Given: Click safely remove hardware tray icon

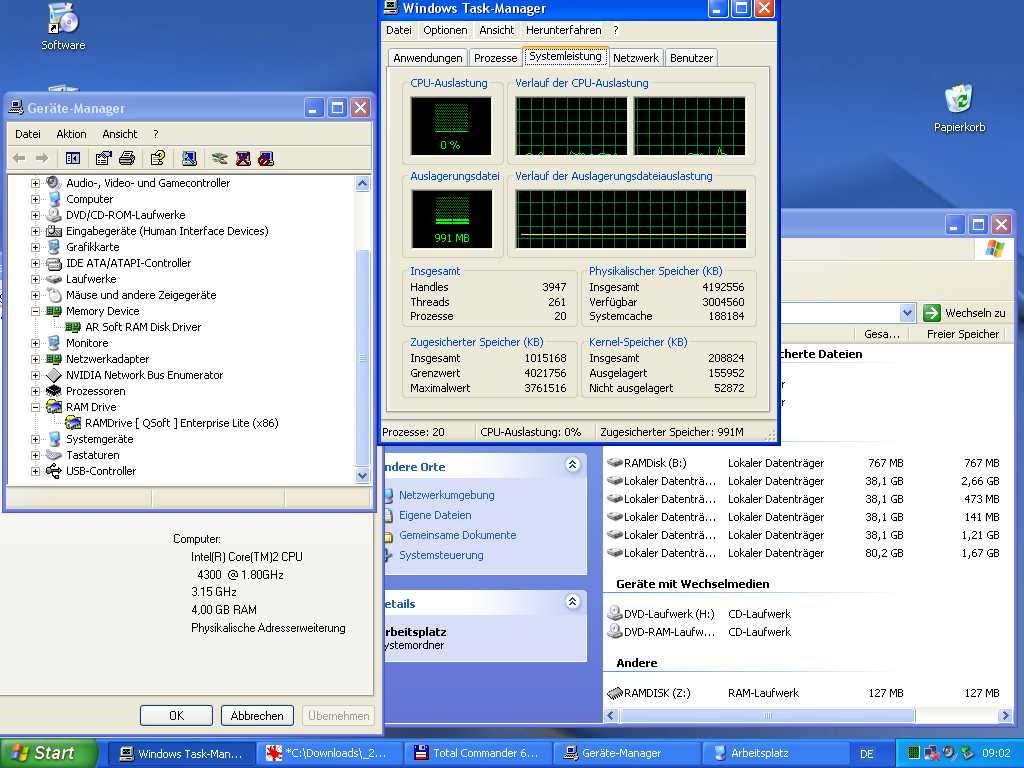Looking at the screenshot, I should pyautogui.click(x=966, y=753).
